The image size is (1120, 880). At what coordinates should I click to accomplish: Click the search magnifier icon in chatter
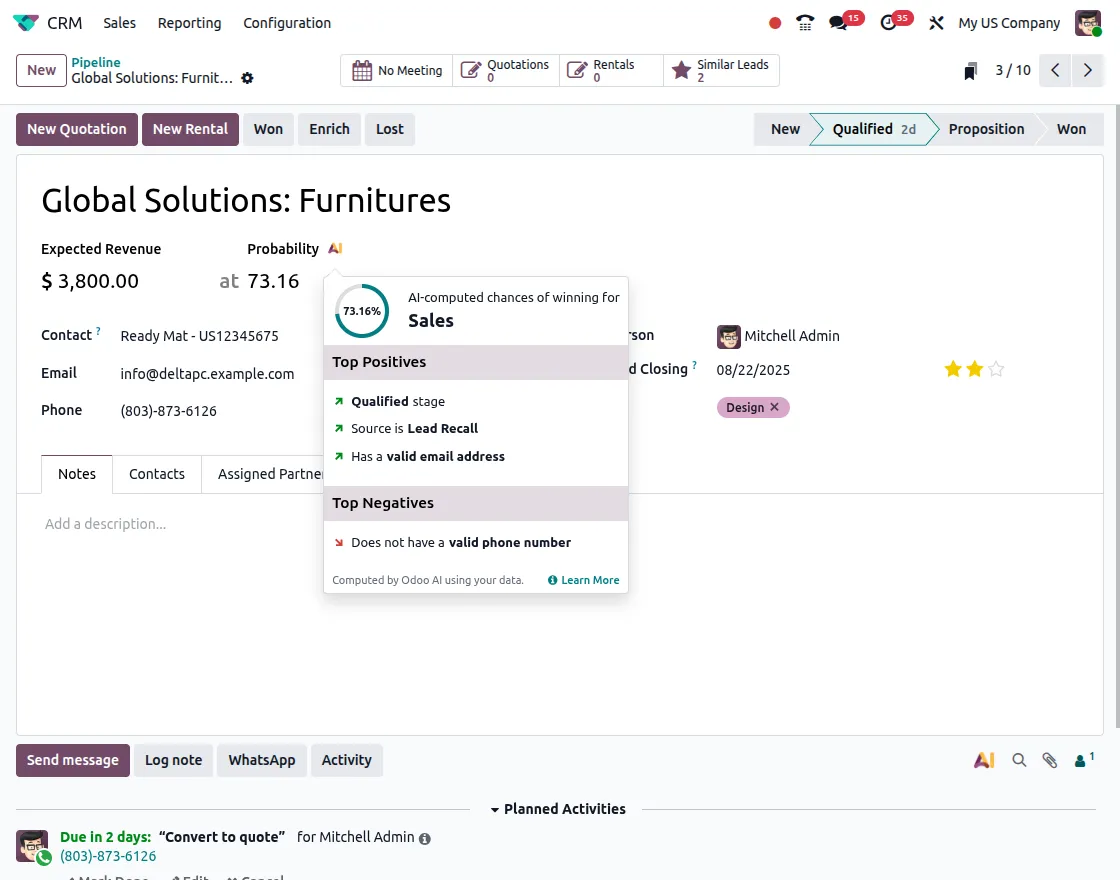coord(1019,760)
